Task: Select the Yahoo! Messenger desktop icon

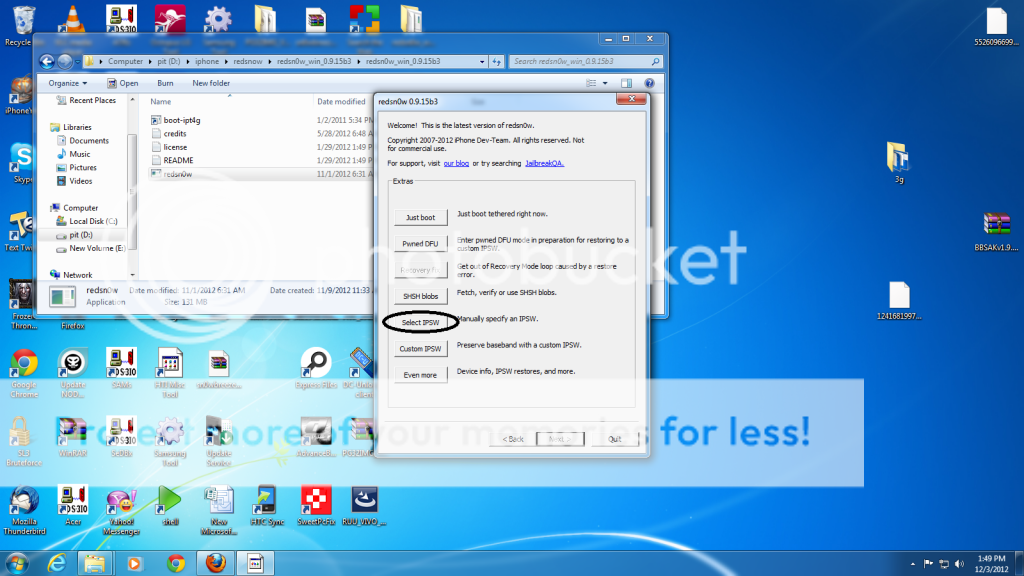Action: click(121, 512)
